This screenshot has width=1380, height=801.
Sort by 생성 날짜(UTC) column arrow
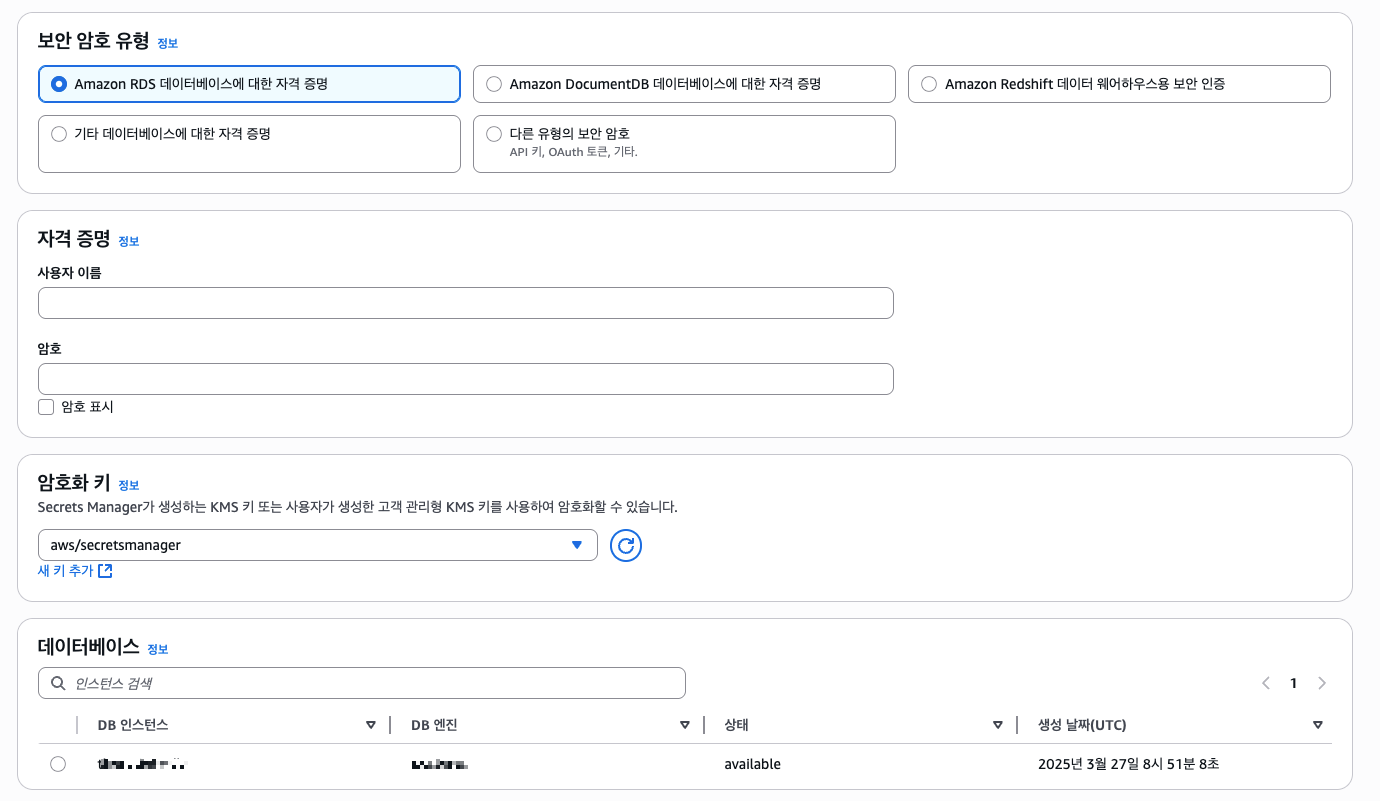[1318, 725]
